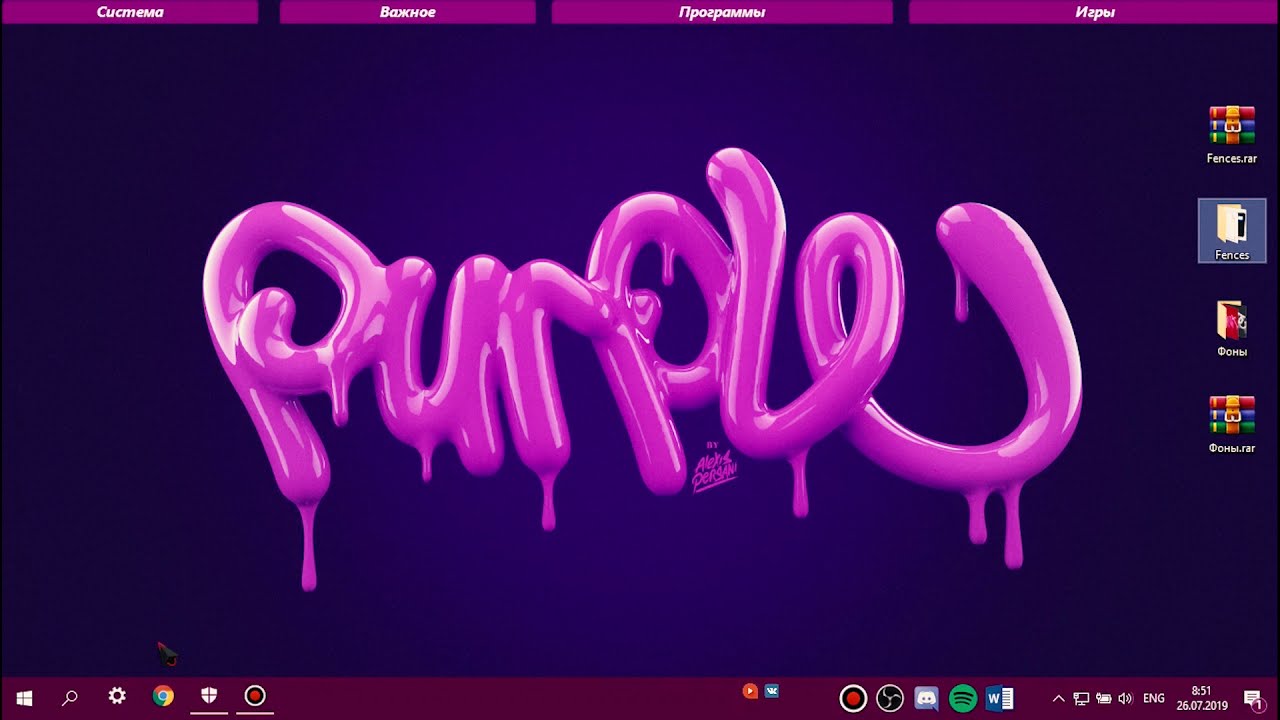This screenshot has width=1280, height=720.
Task: Select Fences.rar archive on desktop
Action: (1232, 135)
